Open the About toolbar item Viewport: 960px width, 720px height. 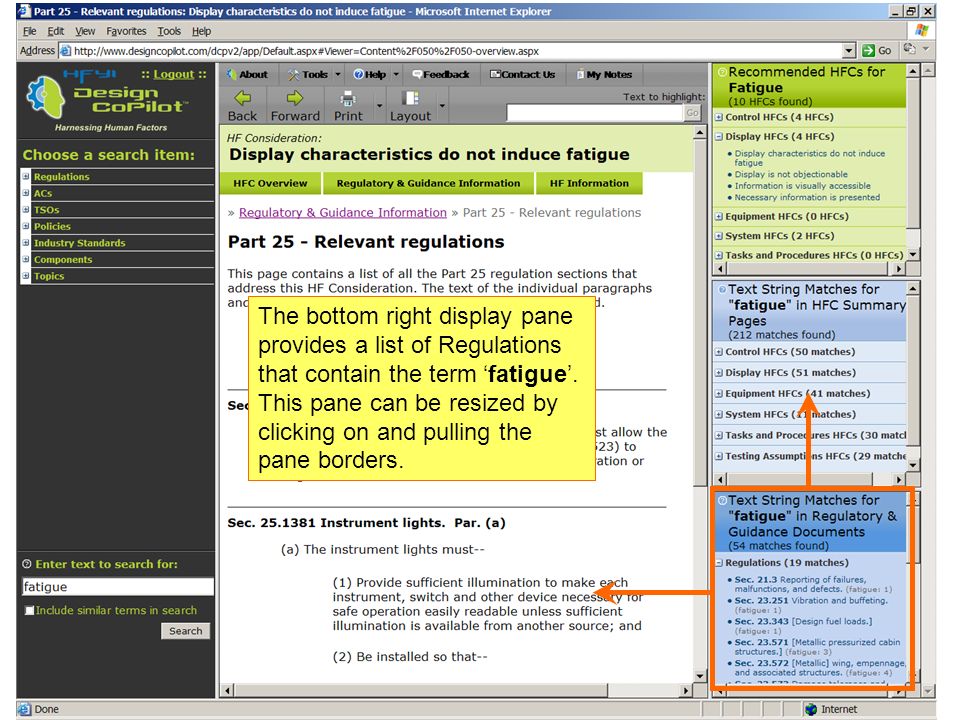[x=247, y=74]
